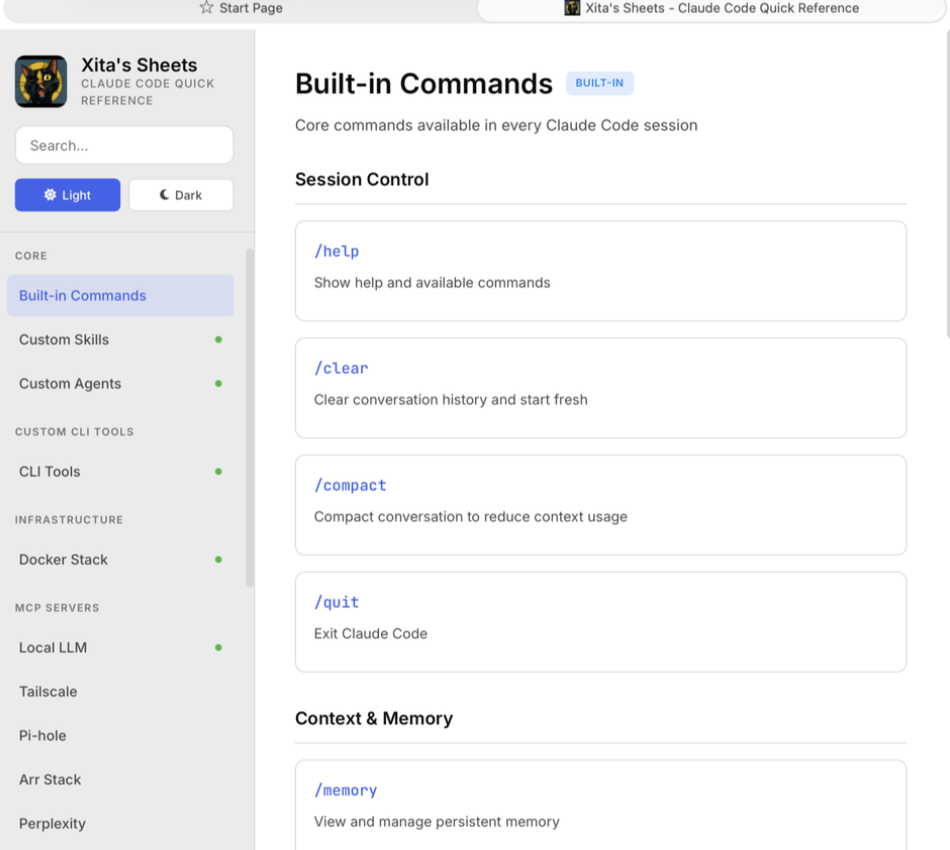Click the star icon on Start Page tab
This screenshot has height=850, width=950.
coord(207,8)
